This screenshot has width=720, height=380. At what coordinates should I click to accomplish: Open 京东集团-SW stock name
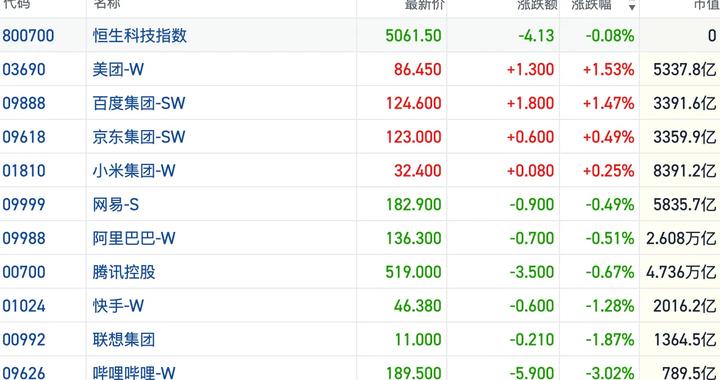[x=139, y=137]
